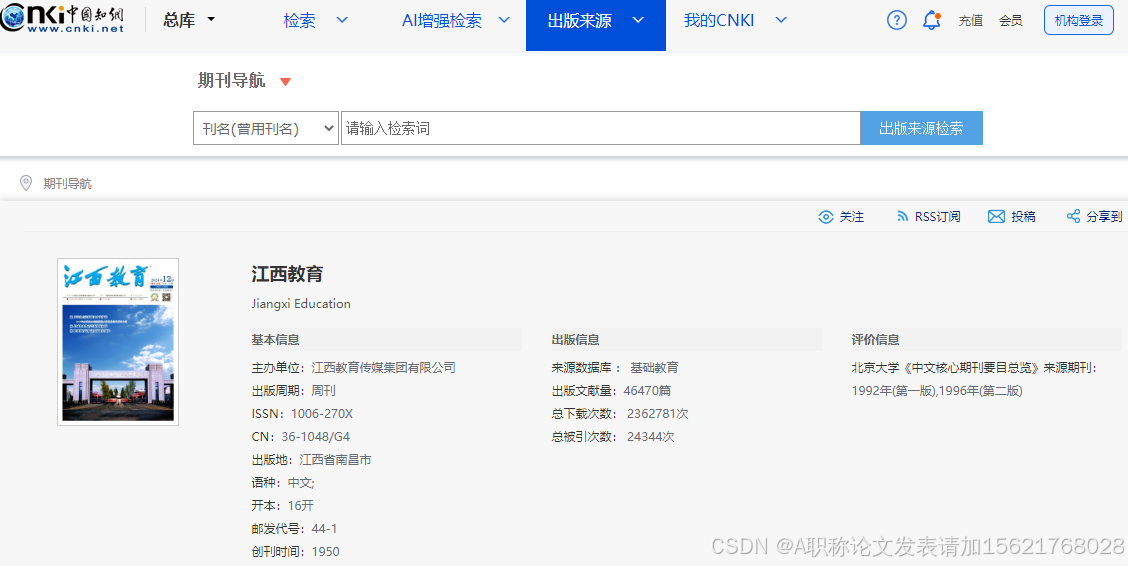The height and width of the screenshot is (566, 1128).
Task: Click the CNKI logo
Action: click(x=63, y=17)
